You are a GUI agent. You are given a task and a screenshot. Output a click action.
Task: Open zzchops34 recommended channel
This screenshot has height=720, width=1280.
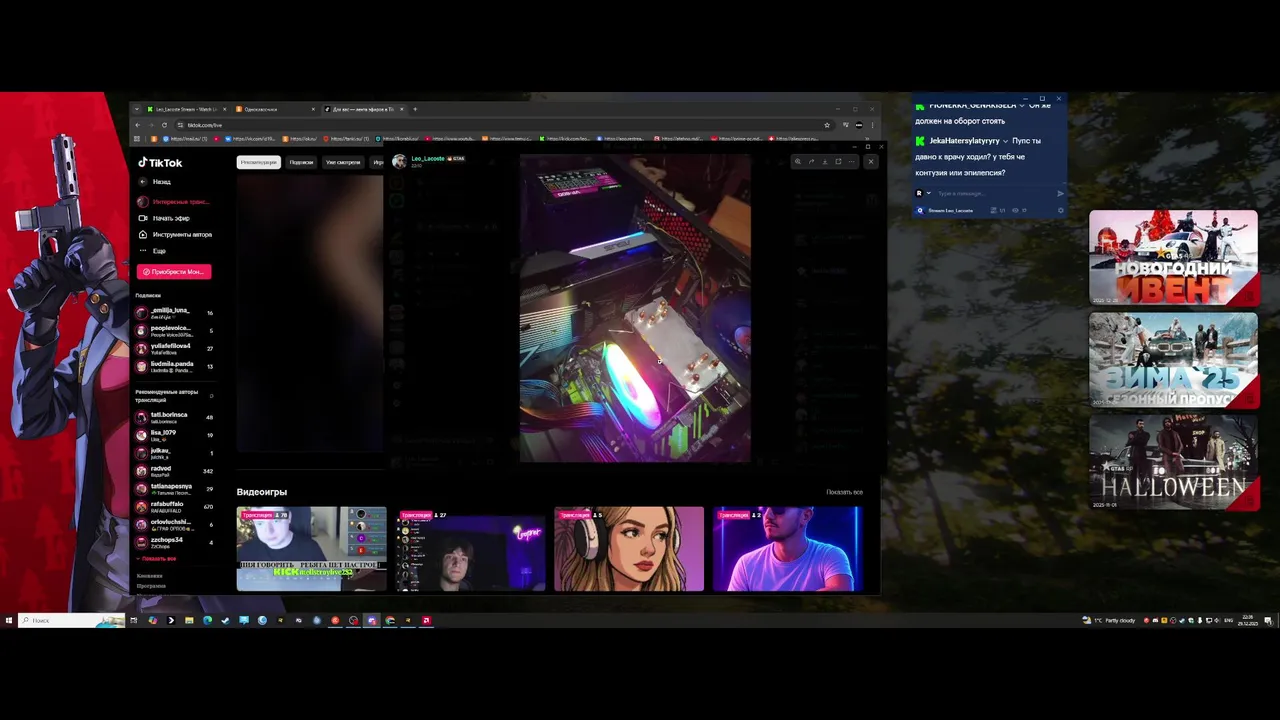click(175, 543)
